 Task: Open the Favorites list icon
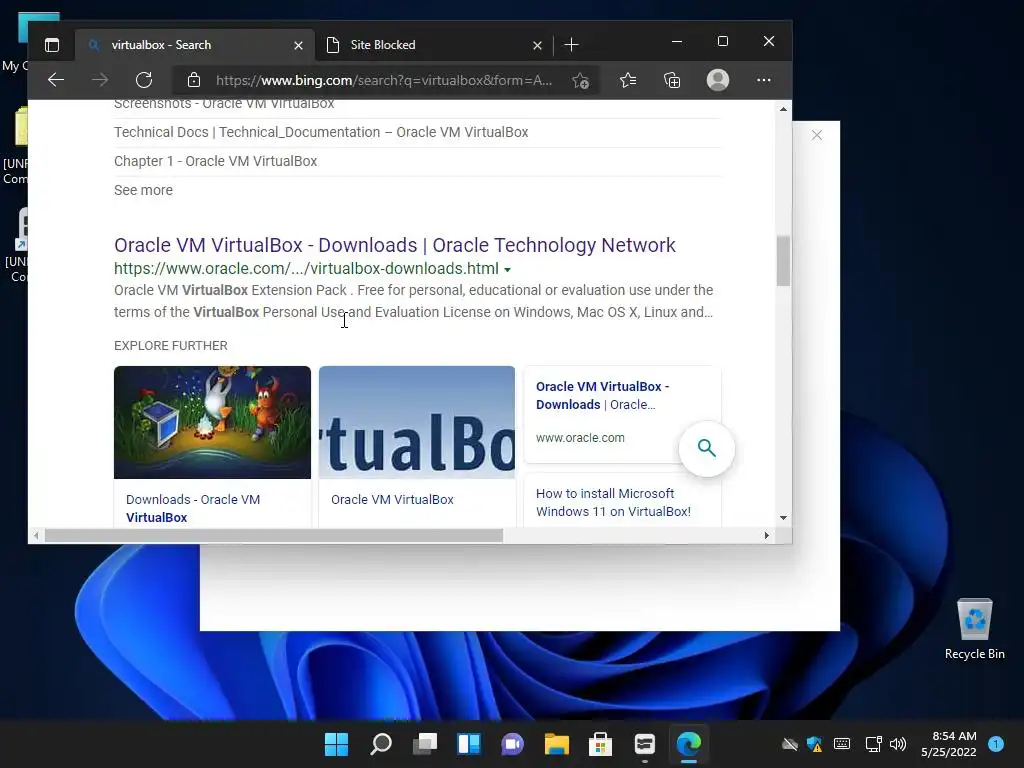tap(628, 80)
